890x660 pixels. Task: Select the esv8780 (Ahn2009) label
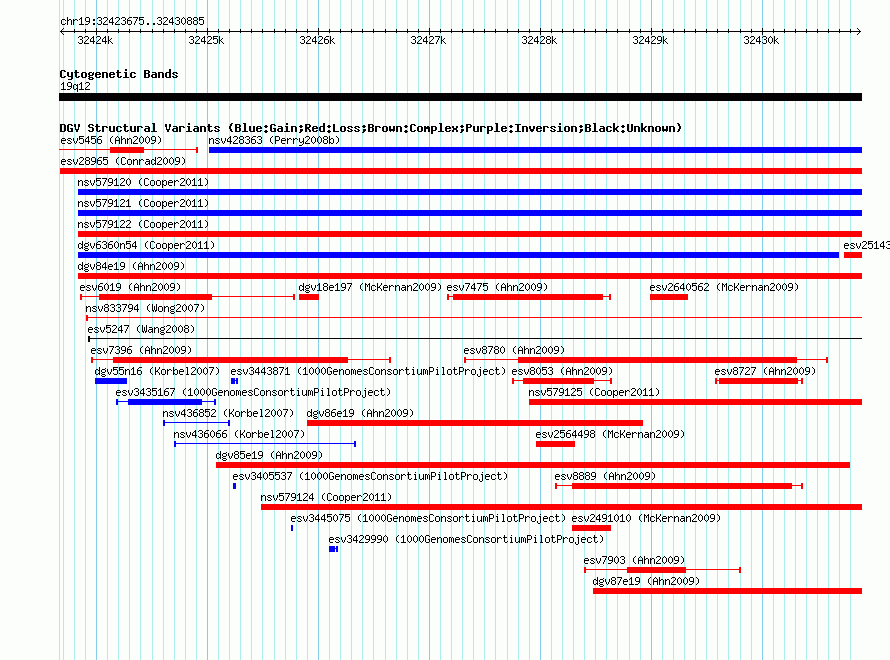514,350
